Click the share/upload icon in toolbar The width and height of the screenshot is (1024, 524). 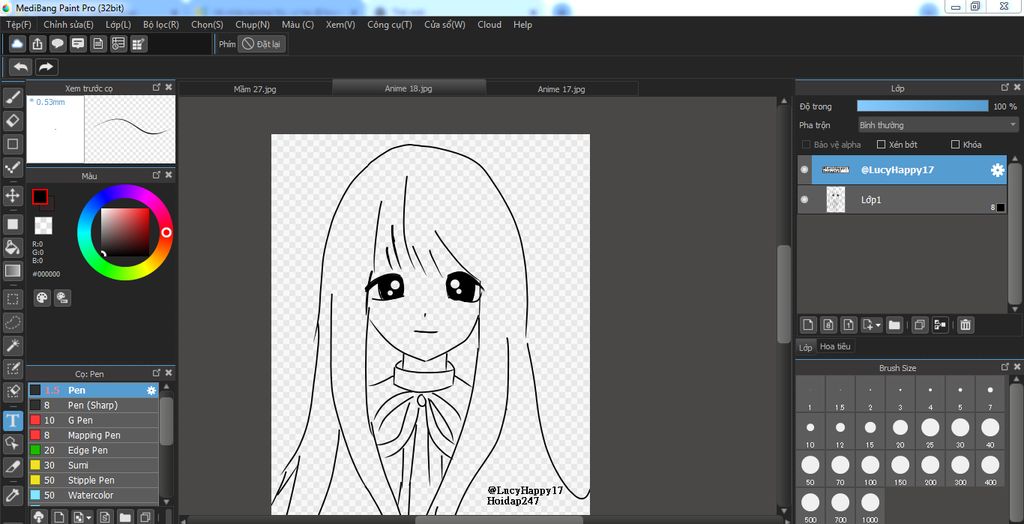(38, 44)
